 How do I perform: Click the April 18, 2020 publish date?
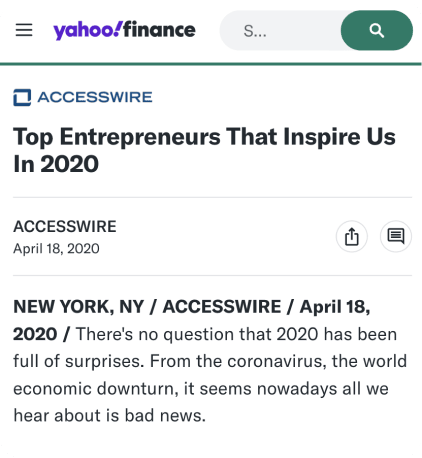pos(56,249)
